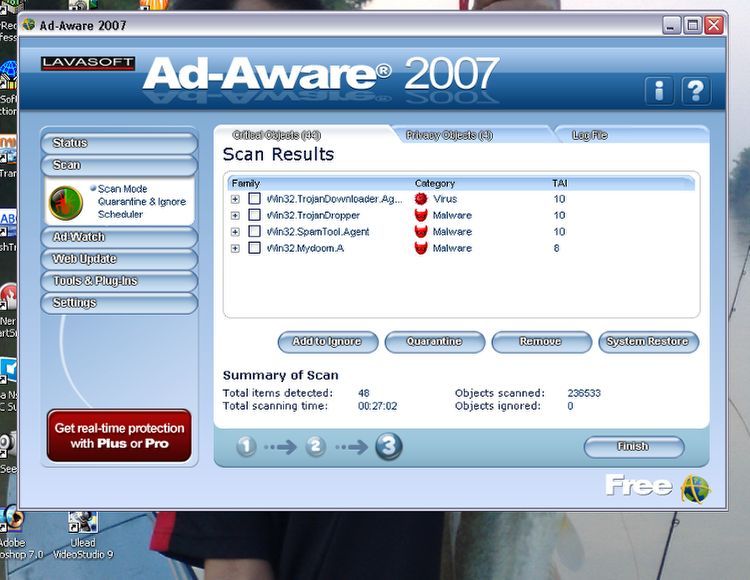The height and width of the screenshot is (580, 750).
Task: Select Scan Mode sub-item
Action: point(122,189)
